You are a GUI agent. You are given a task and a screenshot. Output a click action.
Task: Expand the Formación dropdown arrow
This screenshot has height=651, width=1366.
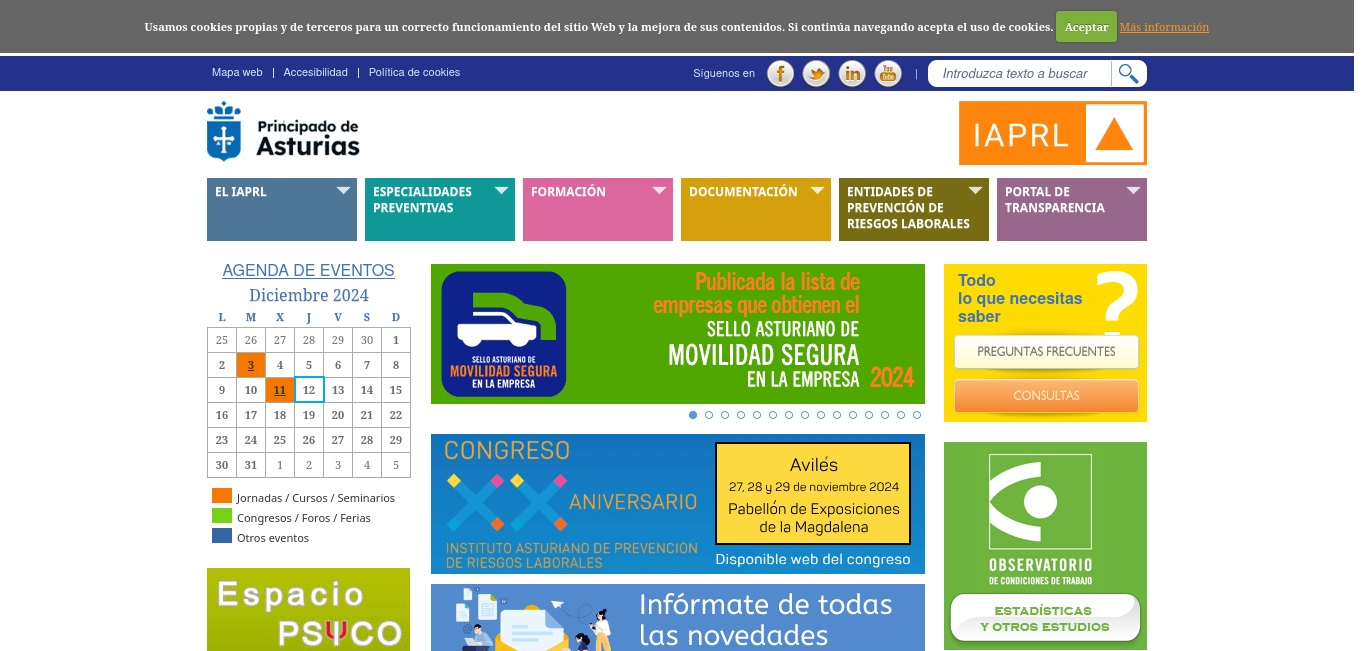659,190
